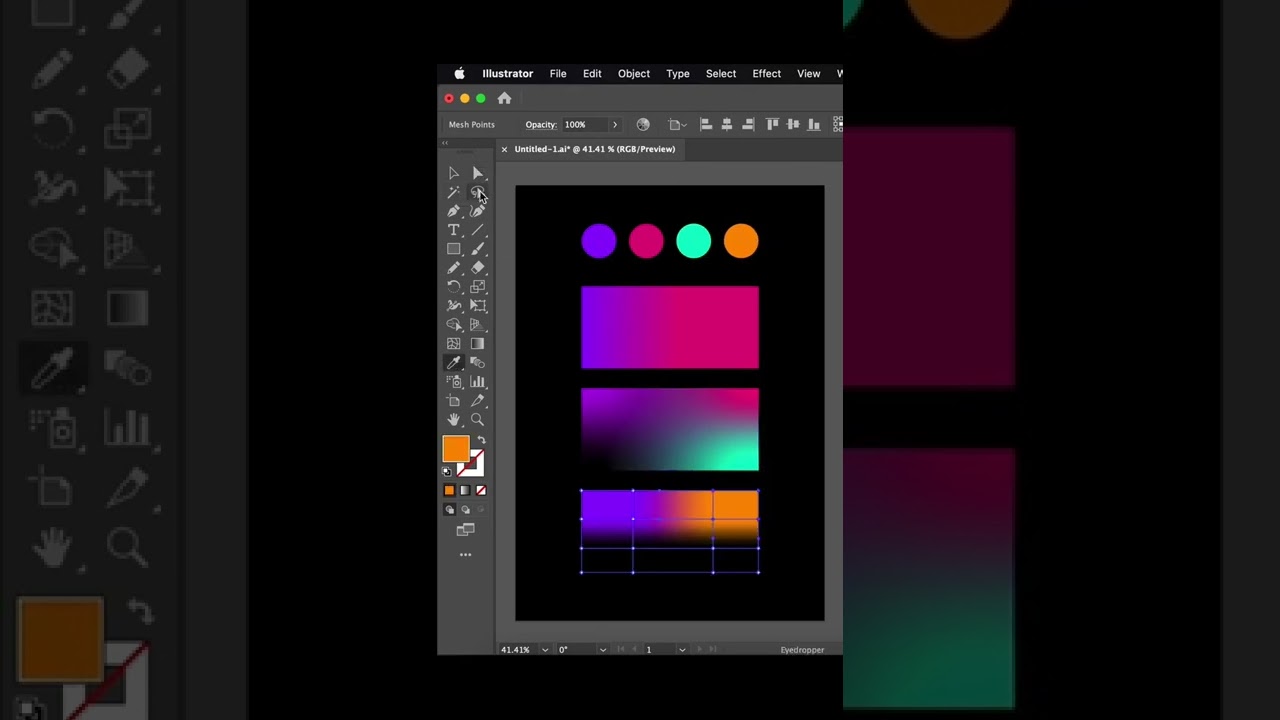Click Horizontal Align Right icon
The width and height of the screenshot is (1280, 720).
click(x=747, y=125)
